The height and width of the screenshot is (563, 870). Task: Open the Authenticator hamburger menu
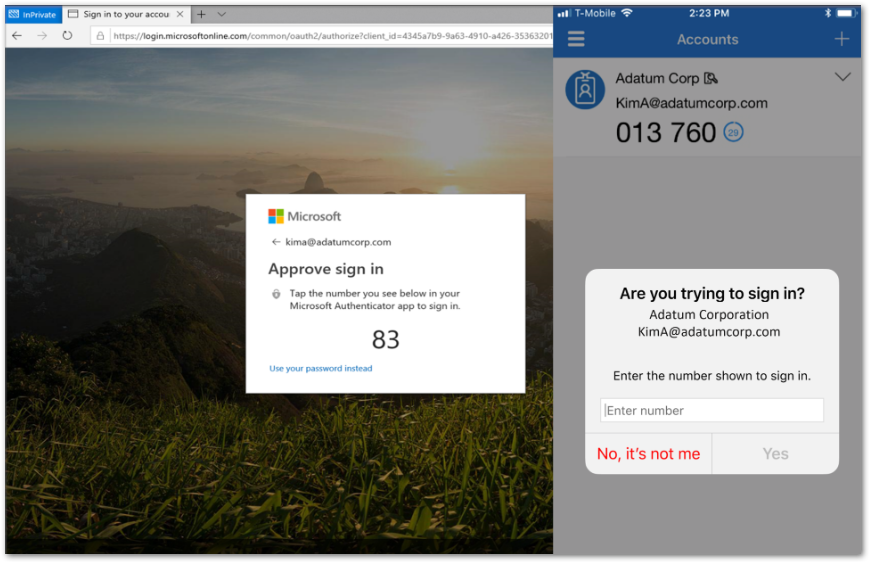click(576, 39)
